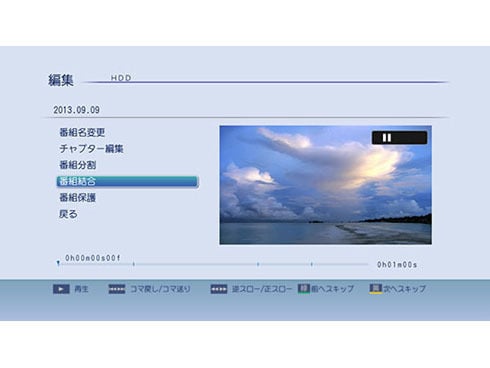This screenshot has height=368, width=490.
Task: Select the highlighted 番組結合 item
Action: pos(128,182)
